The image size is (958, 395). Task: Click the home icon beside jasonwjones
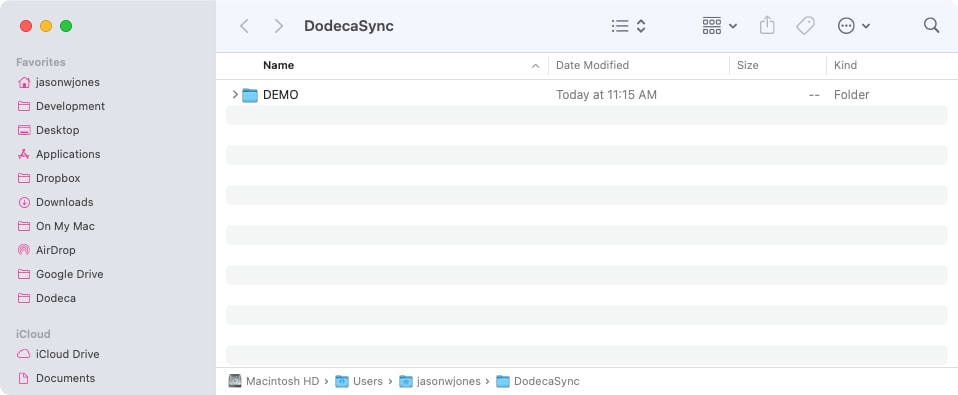(24, 82)
